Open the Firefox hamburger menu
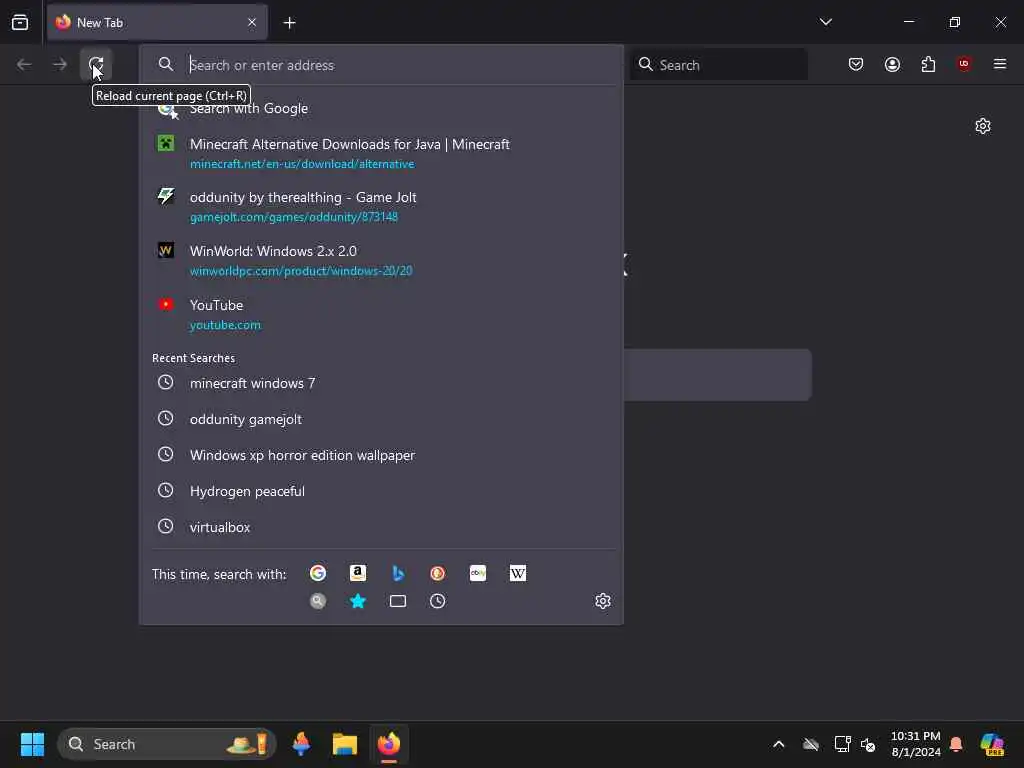 pyautogui.click(x=1000, y=64)
